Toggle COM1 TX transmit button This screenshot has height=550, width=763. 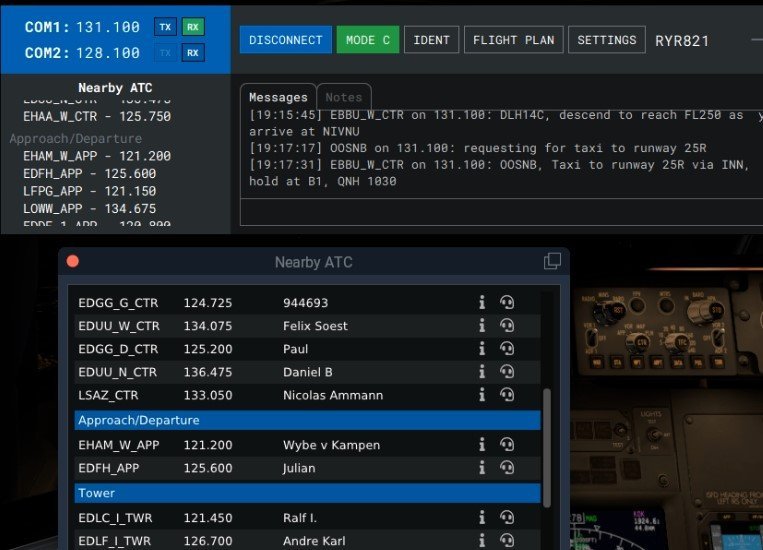[164, 27]
